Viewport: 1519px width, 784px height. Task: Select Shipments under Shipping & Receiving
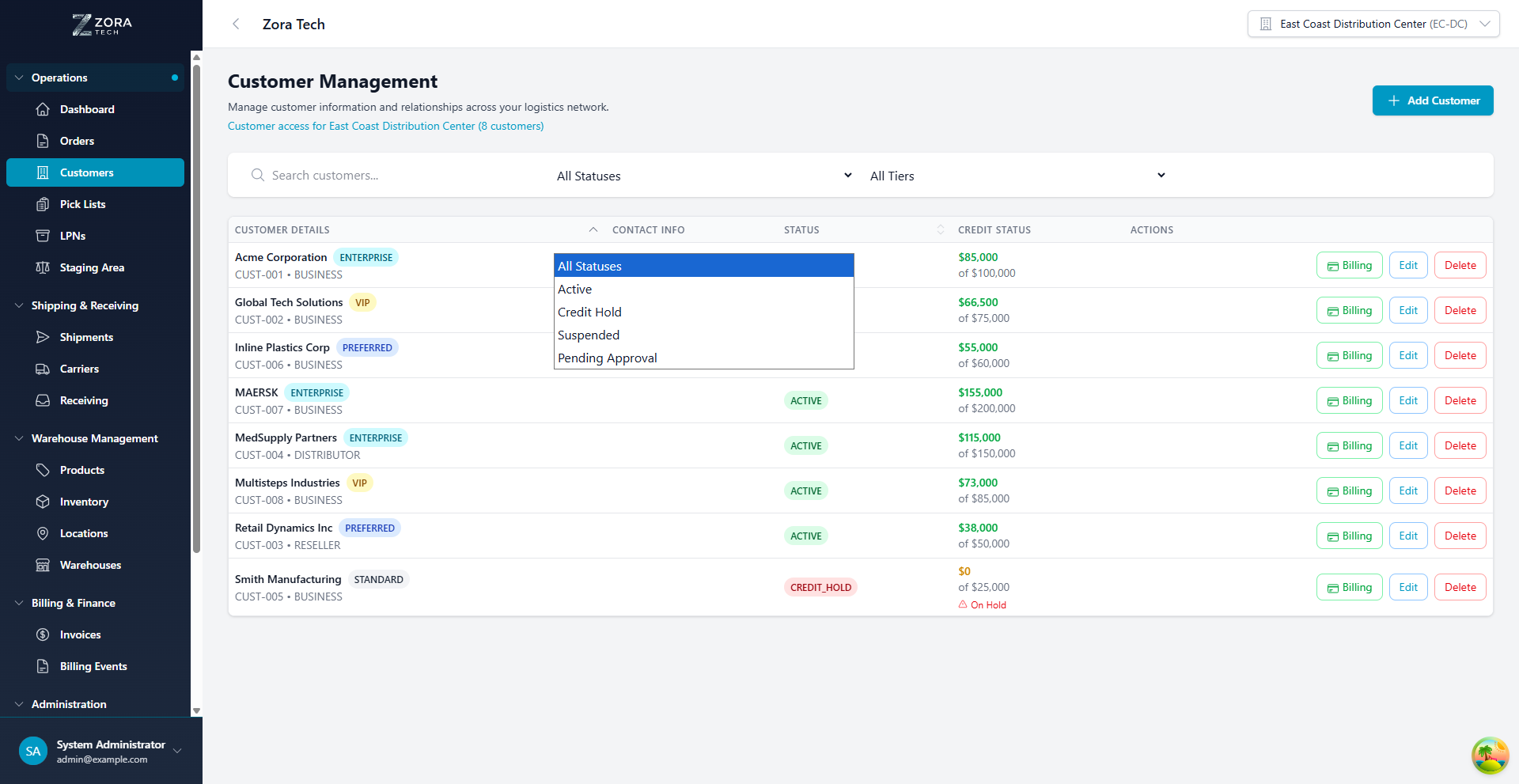(x=87, y=337)
